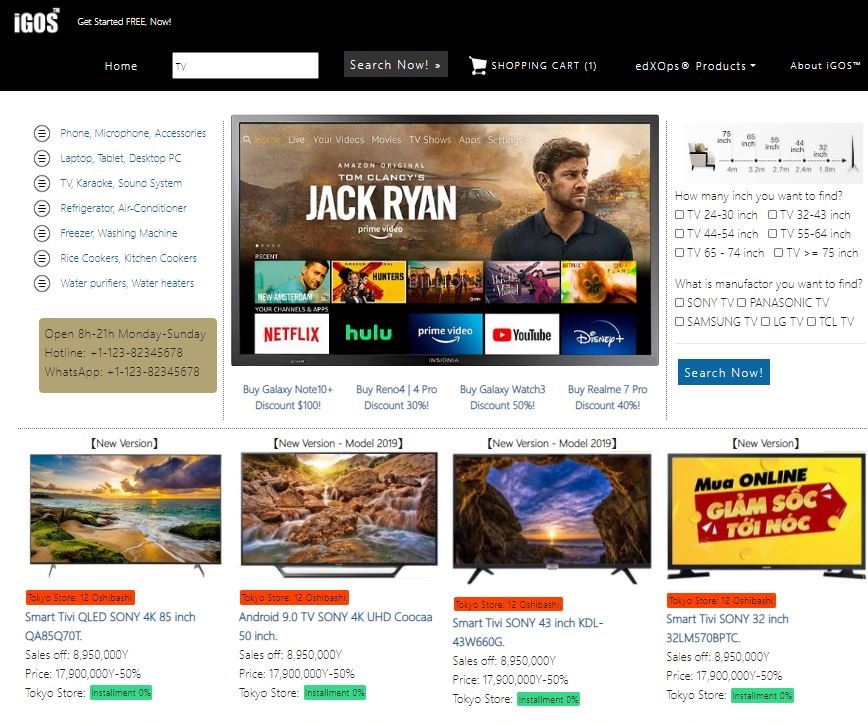Open Hulu tile in the TV banner
Image resolution: width=868 pixels, height=724 pixels.
point(368,334)
